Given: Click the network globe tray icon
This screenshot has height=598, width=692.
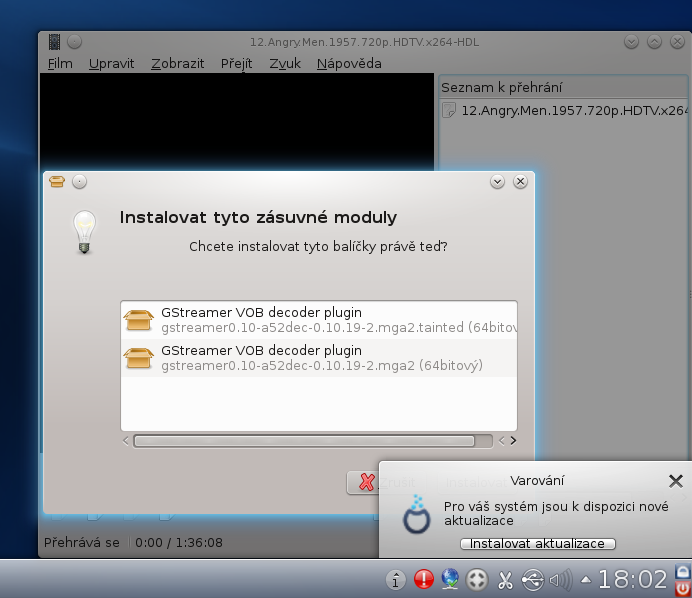Looking at the screenshot, I should (x=451, y=579).
